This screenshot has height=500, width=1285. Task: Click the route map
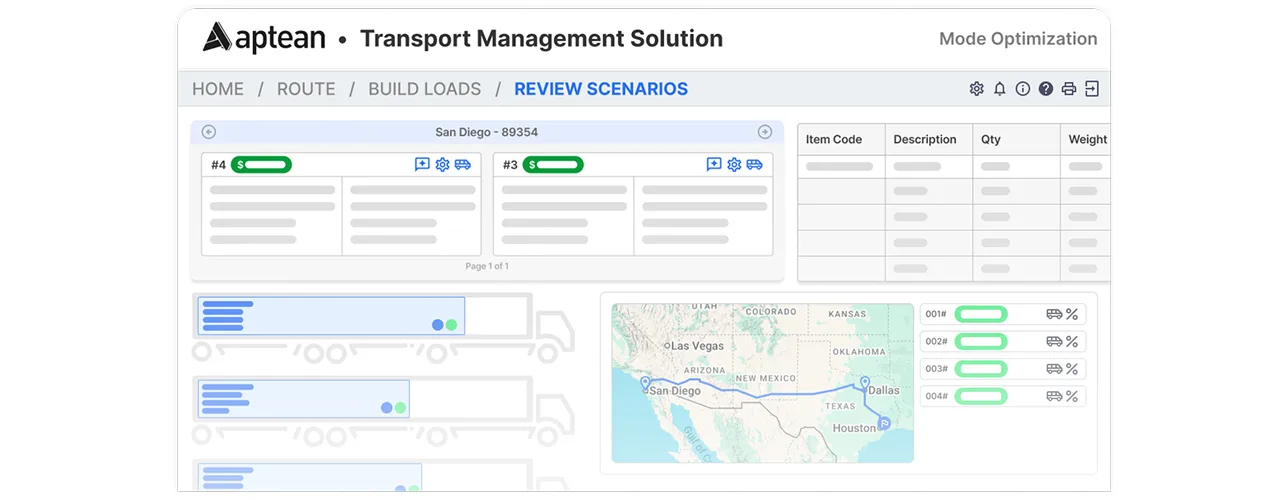coord(763,383)
